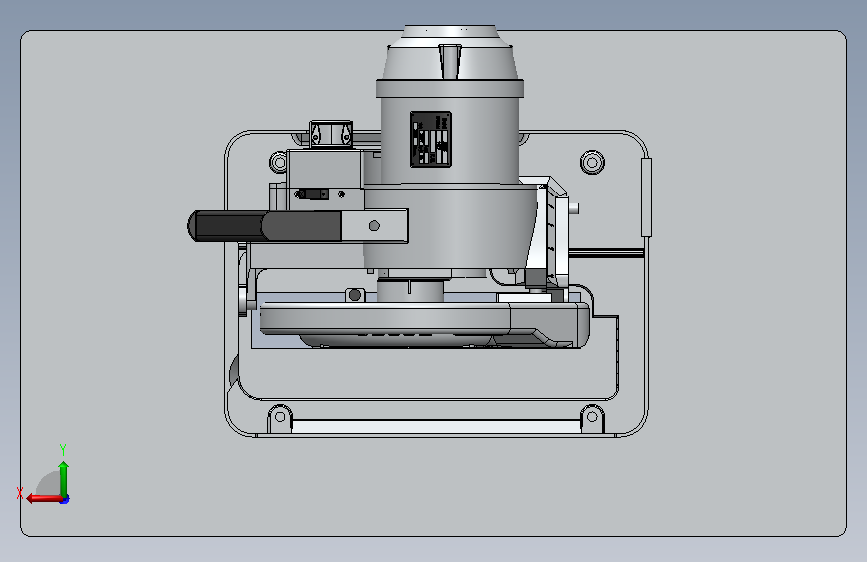Select the saw blade guard housing

click(424, 325)
